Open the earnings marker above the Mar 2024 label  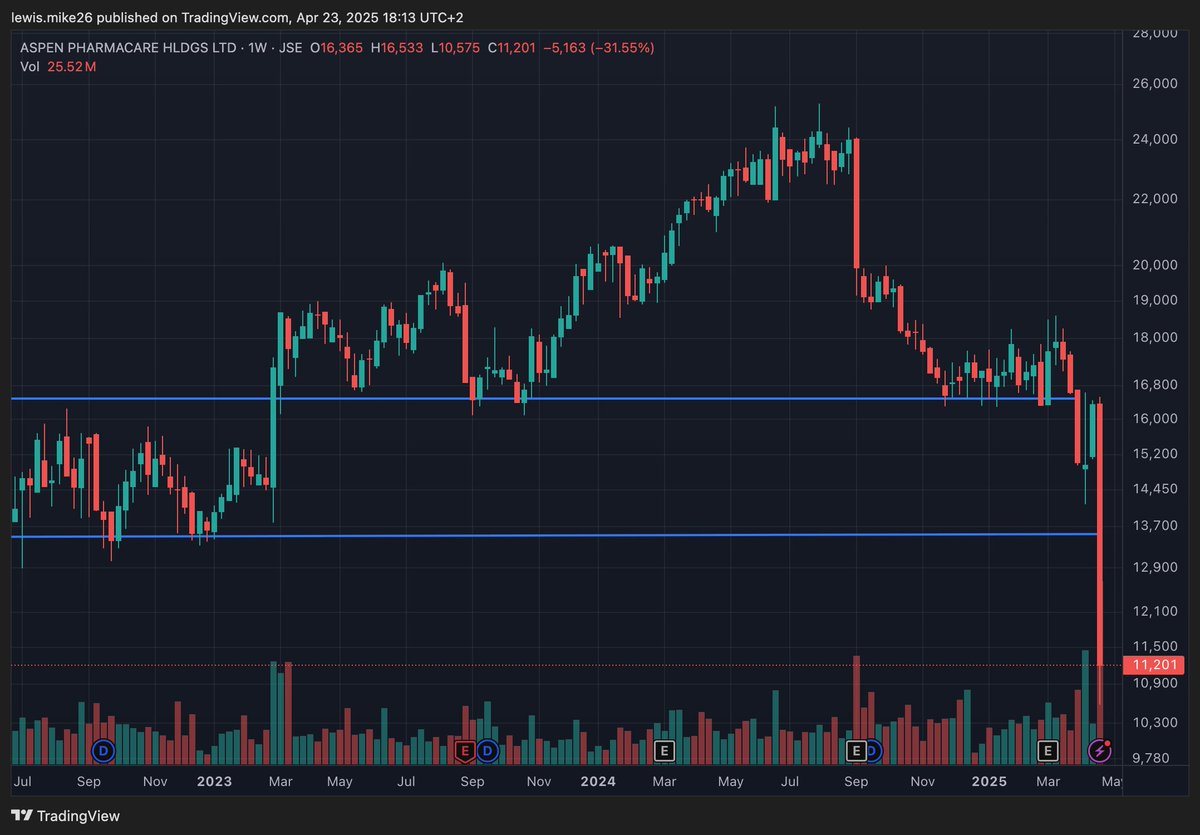click(664, 749)
